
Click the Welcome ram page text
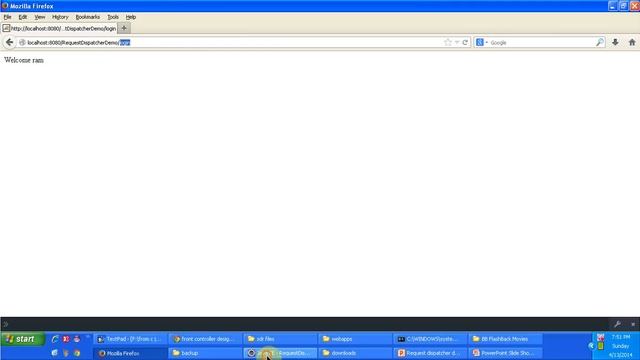pos(24,60)
